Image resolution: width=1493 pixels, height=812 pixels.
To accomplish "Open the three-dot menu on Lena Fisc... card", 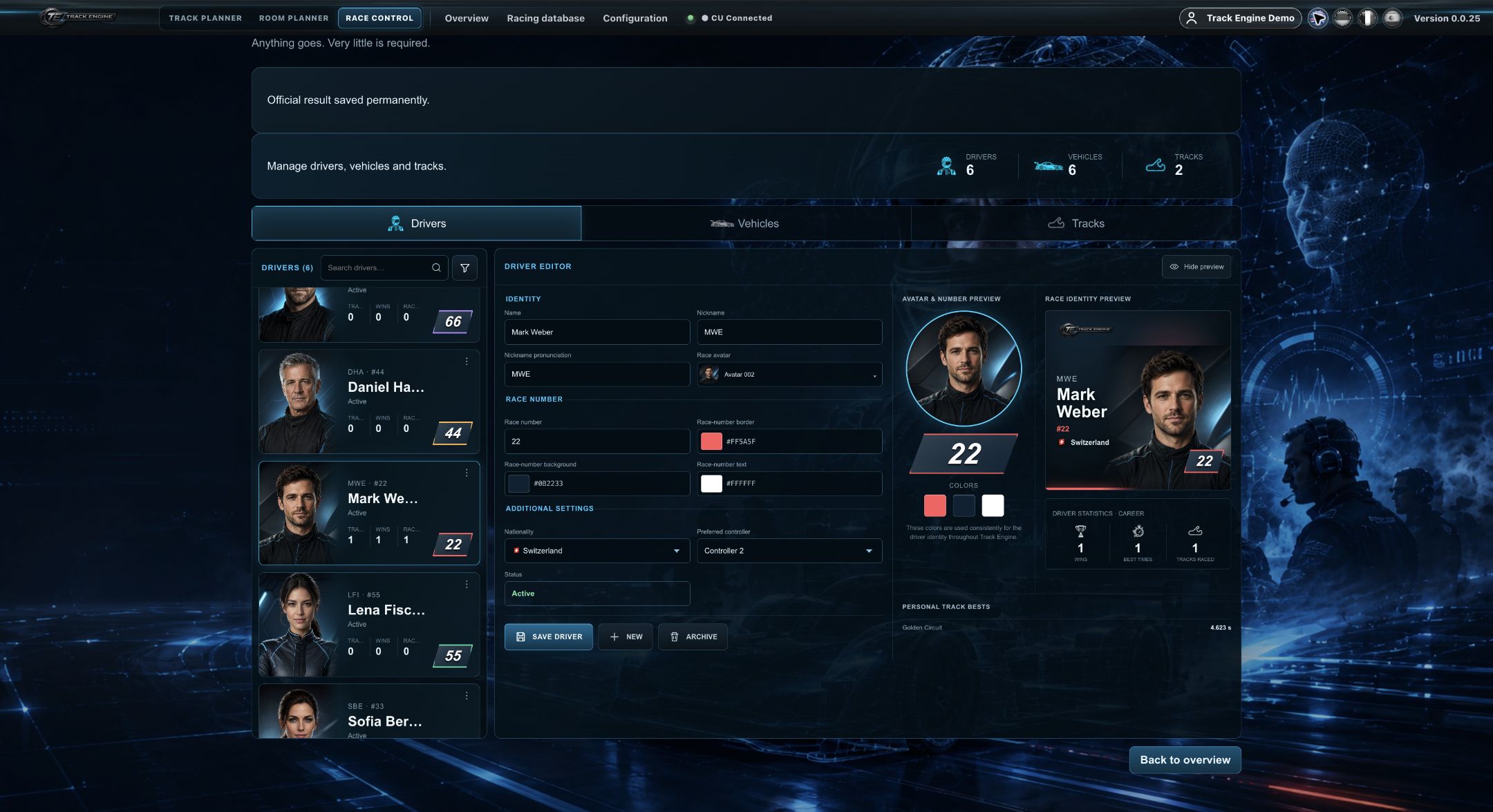I will coord(467,585).
